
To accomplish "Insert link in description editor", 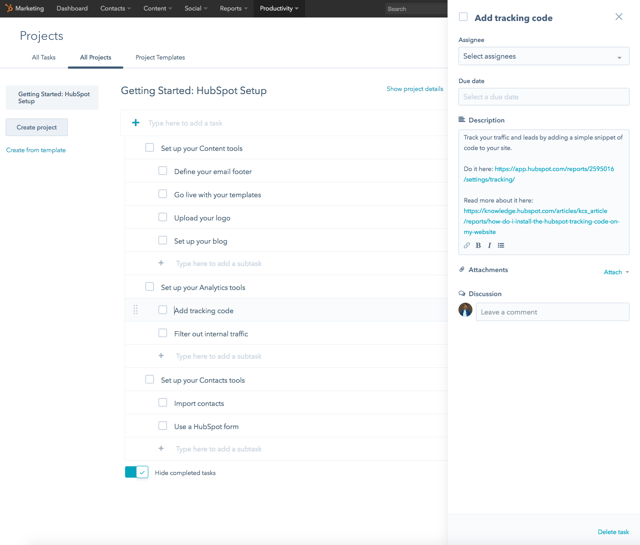I will [x=467, y=245].
